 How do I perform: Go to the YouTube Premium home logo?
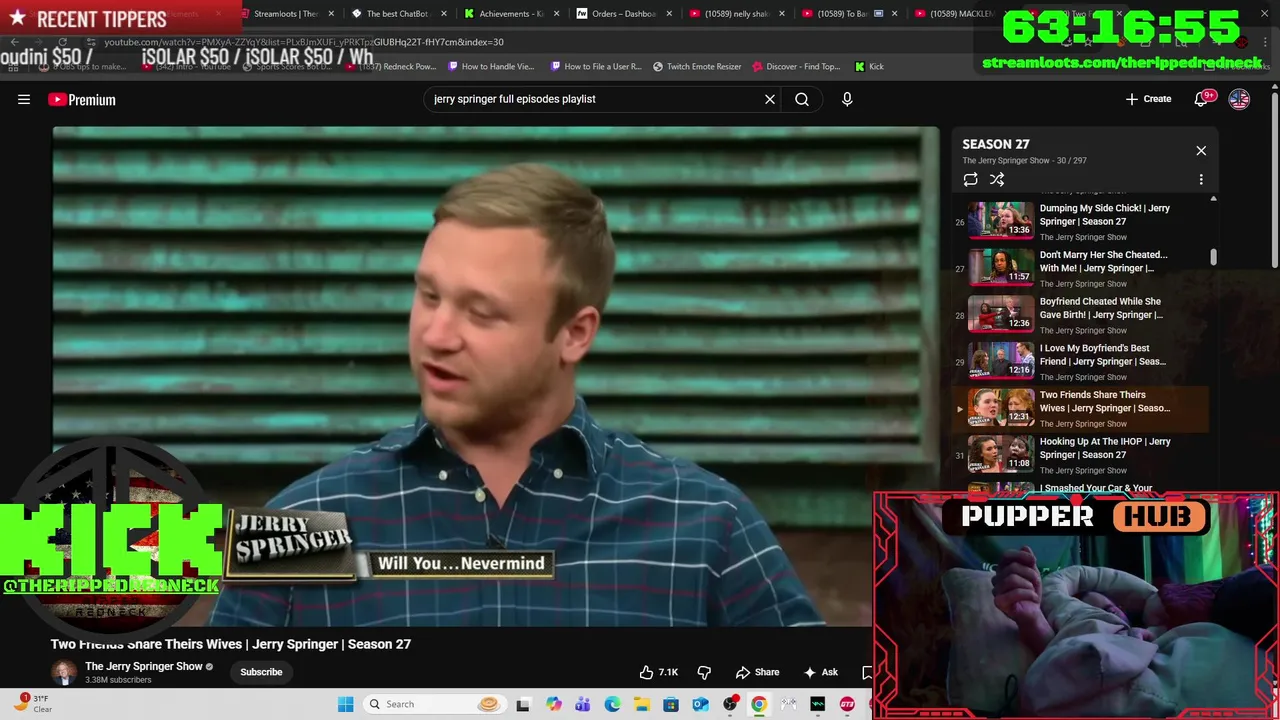[x=82, y=99]
